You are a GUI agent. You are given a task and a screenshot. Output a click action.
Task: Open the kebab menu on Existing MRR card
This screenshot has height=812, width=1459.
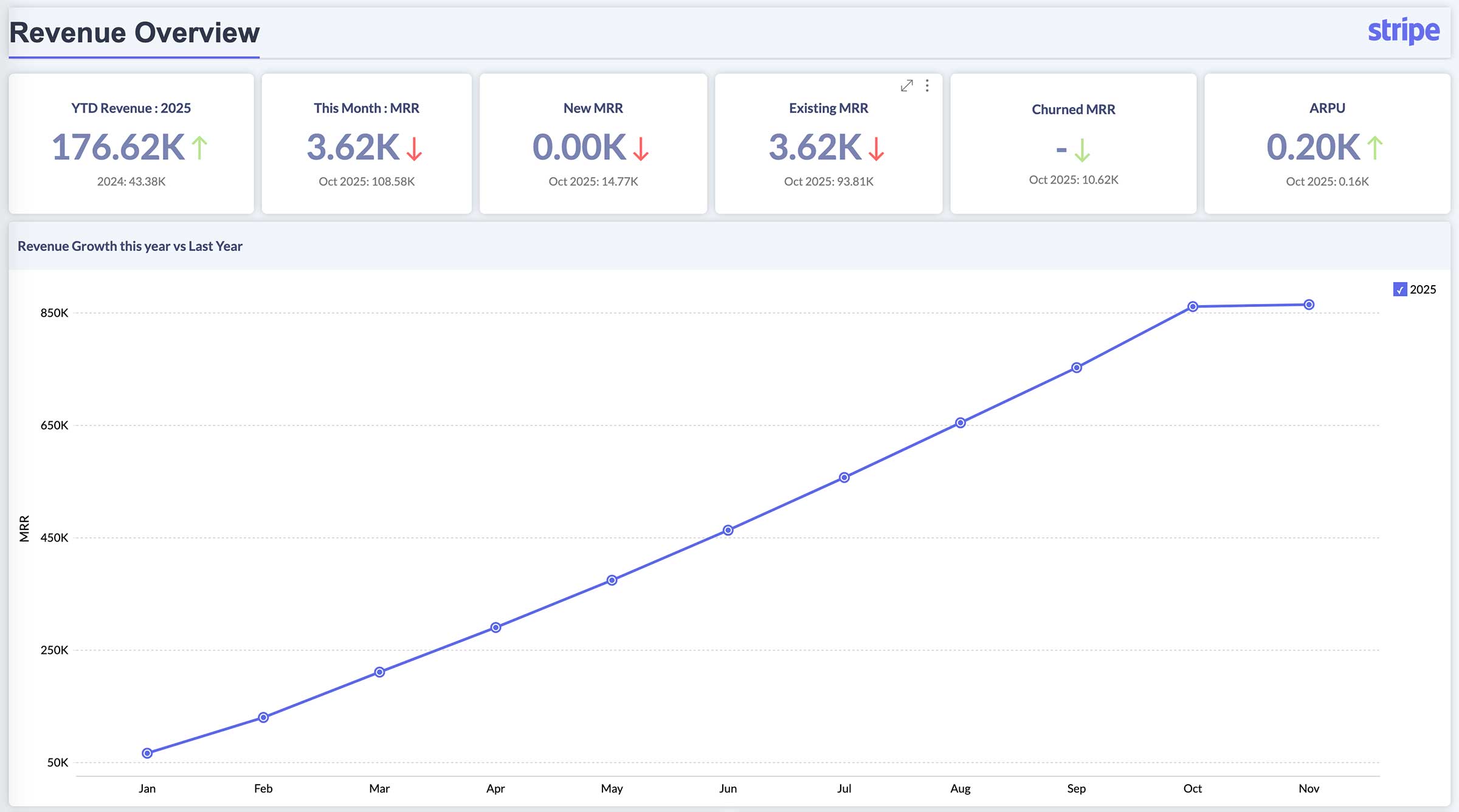click(x=927, y=86)
